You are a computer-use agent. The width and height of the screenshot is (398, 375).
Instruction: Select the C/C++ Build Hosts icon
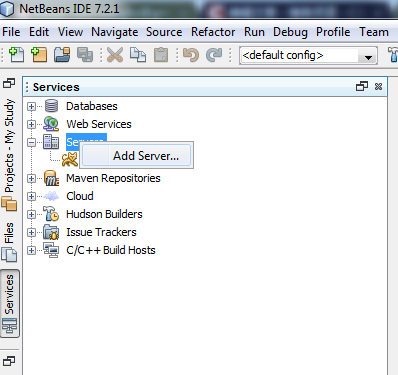tap(51, 250)
